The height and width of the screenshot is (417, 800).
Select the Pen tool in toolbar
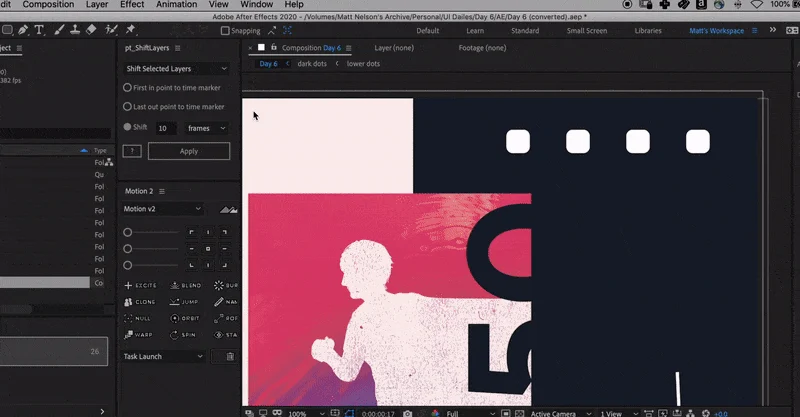[23, 30]
